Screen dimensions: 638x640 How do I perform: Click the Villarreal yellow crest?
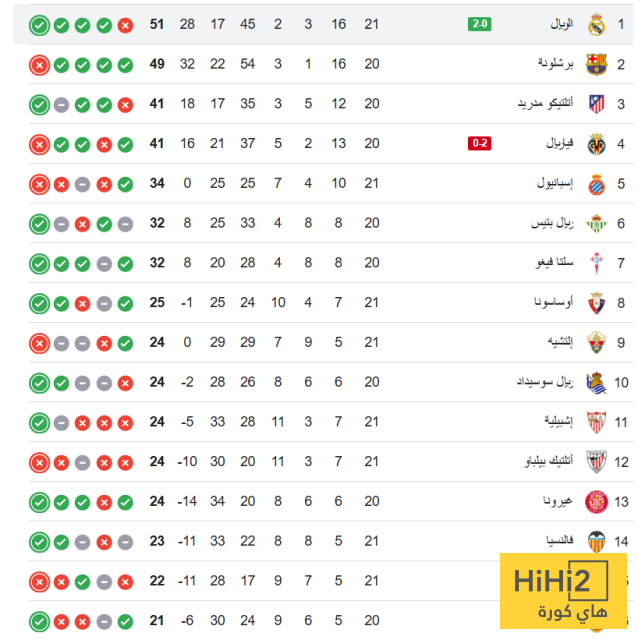597,144
